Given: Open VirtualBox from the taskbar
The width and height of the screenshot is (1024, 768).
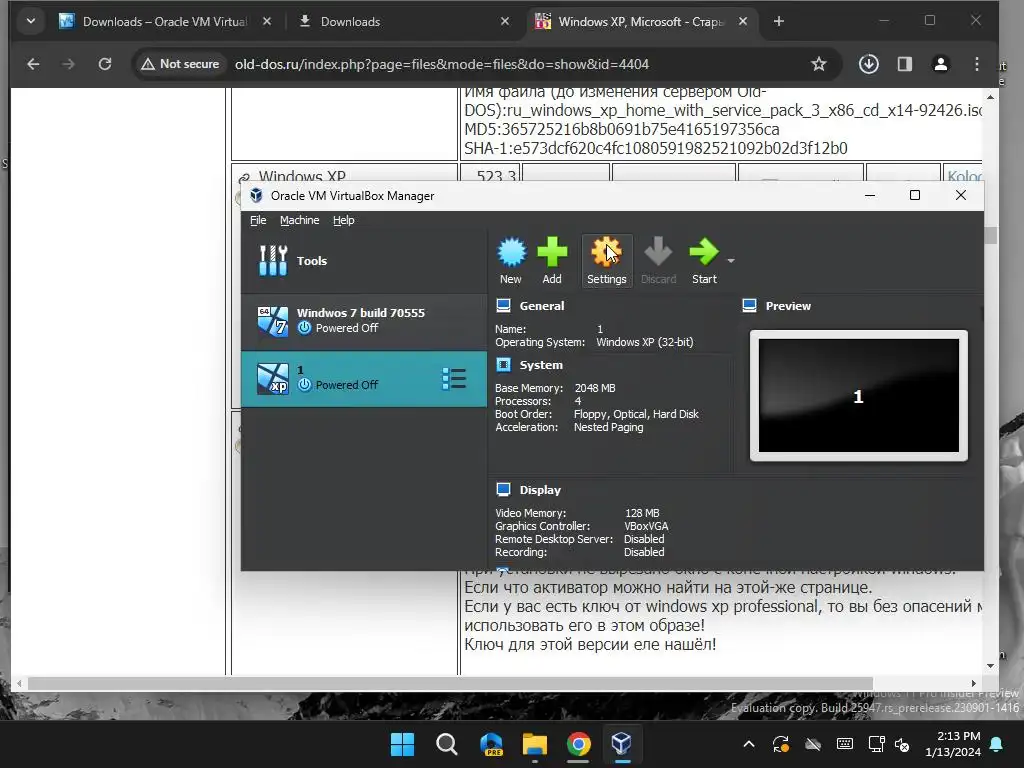Looking at the screenshot, I should point(622,744).
